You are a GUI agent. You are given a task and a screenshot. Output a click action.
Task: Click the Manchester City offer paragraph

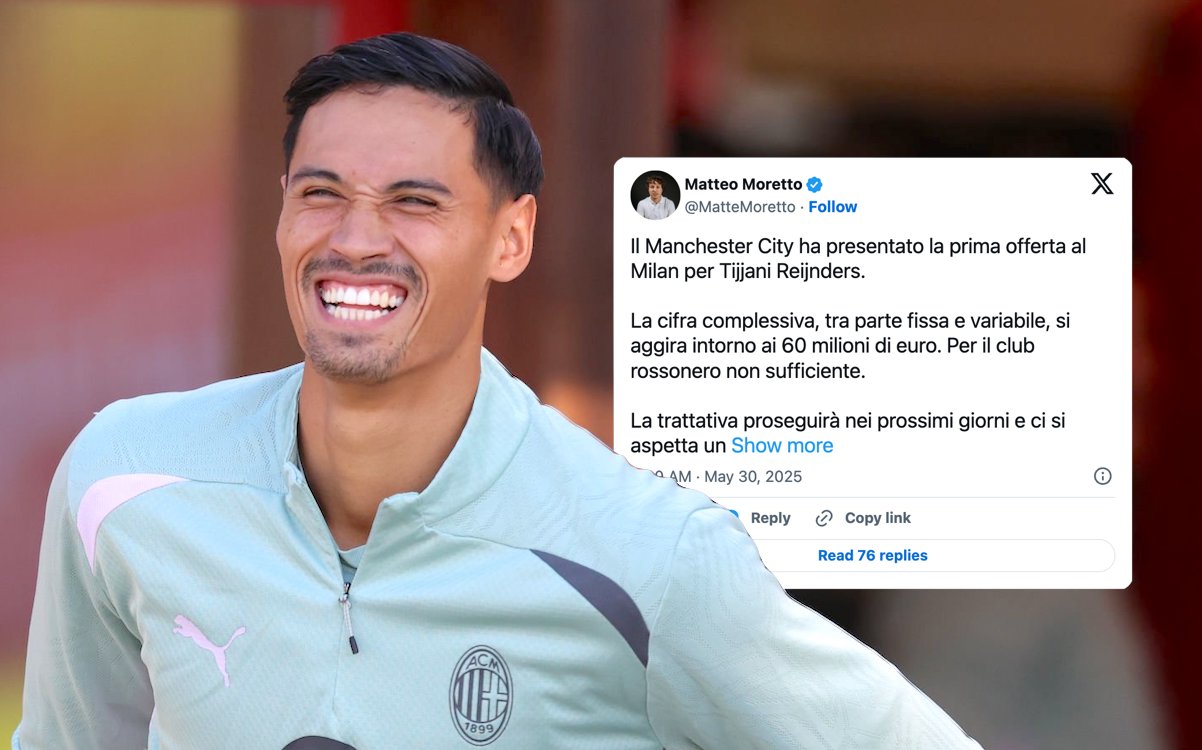pyautogui.click(x=858, y=258)
